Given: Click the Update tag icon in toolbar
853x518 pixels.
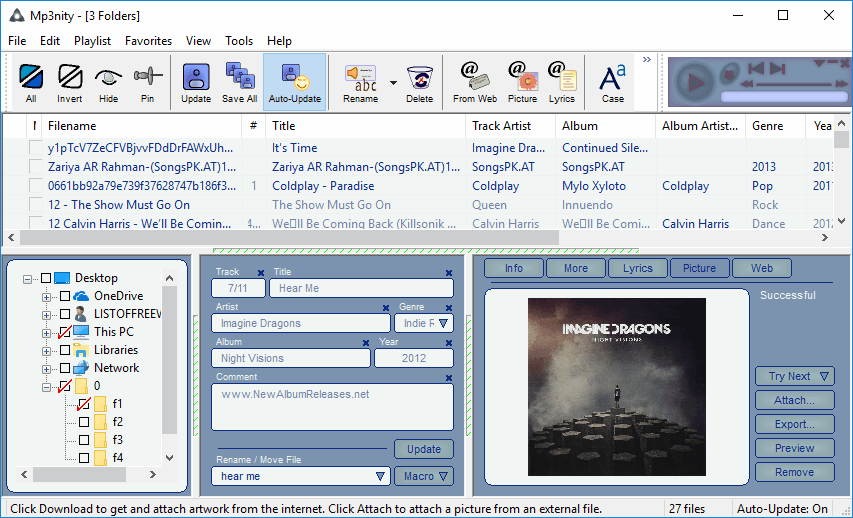Looking at the screenshot, I should [196, 83].
